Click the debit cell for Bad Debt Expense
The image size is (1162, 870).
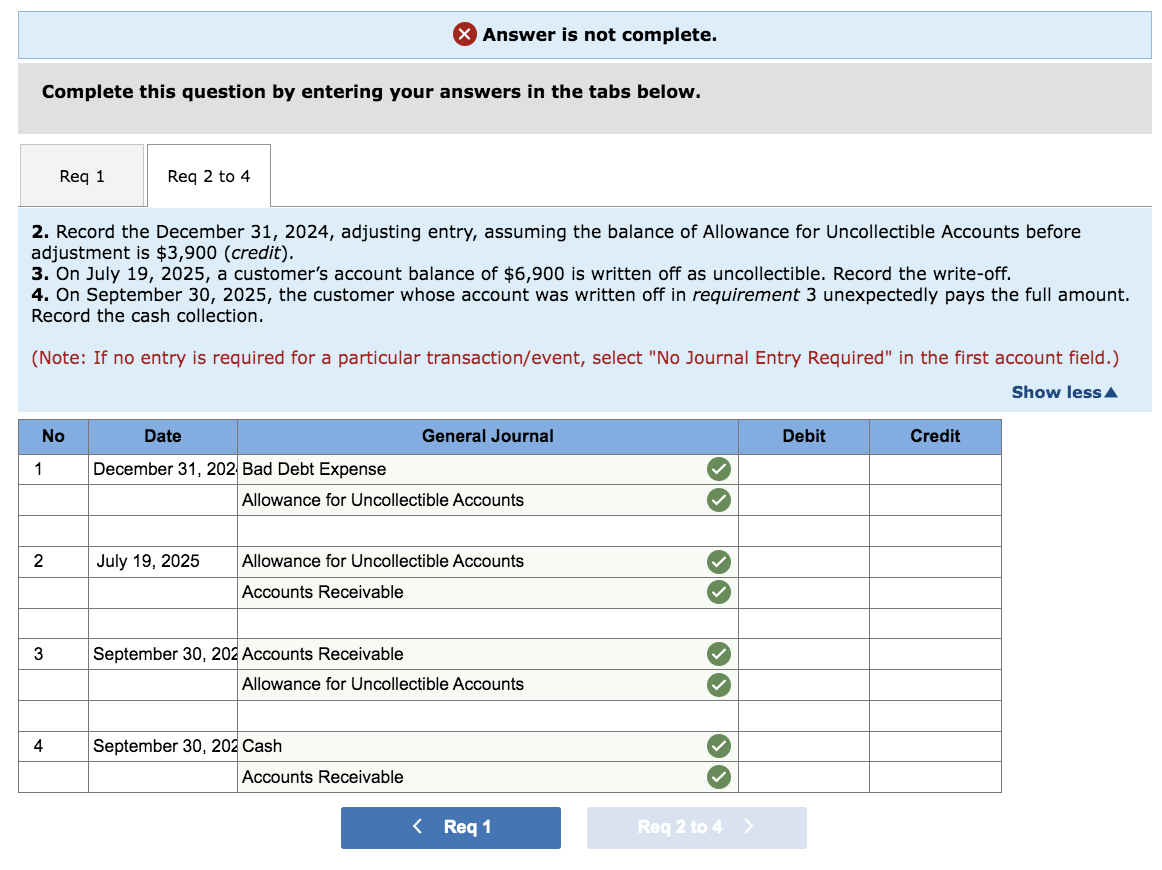click(x=804, y=469)
